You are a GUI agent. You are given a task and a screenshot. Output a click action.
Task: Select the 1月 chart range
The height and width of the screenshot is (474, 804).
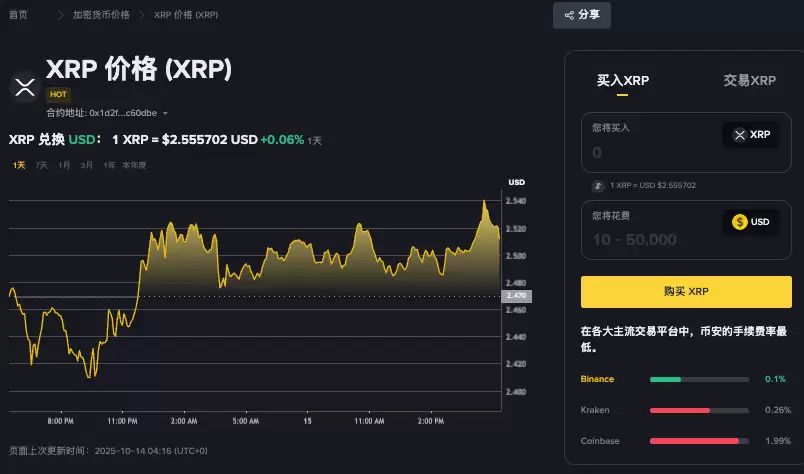64,165
